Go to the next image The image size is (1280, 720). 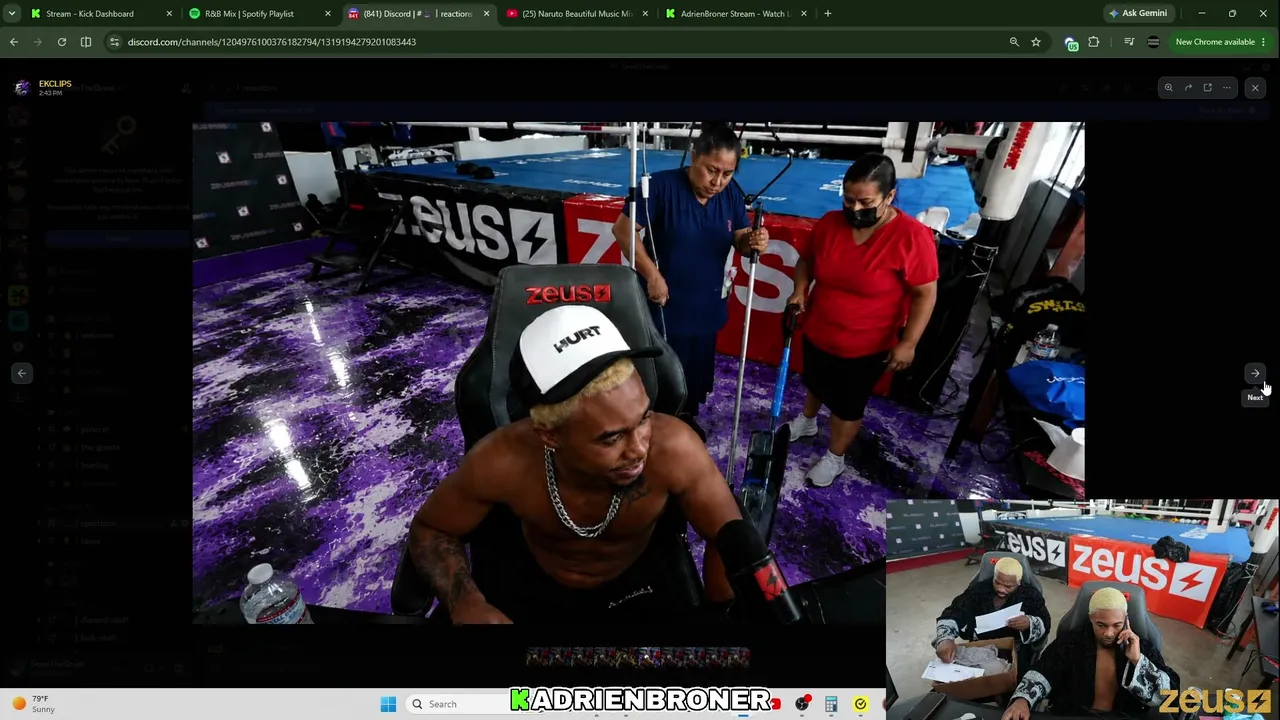(x=1255, y=373)
